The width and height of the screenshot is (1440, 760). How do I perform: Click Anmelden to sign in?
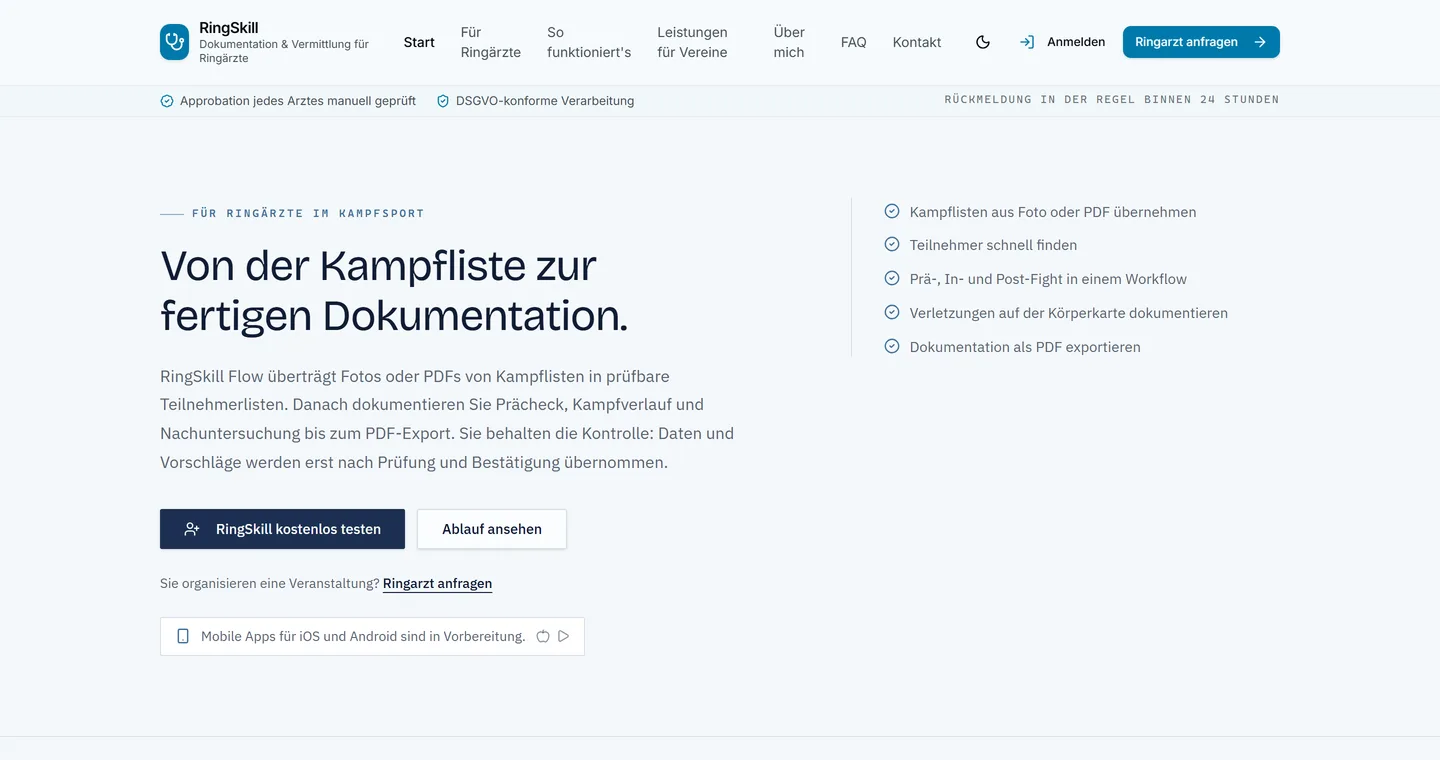1076,42
